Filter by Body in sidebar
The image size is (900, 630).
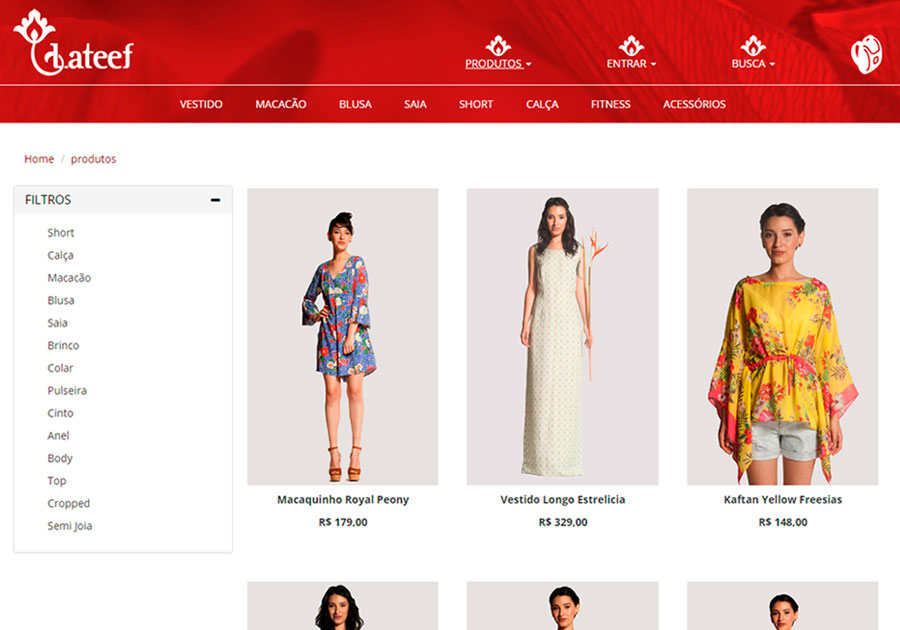click(60, 458)
